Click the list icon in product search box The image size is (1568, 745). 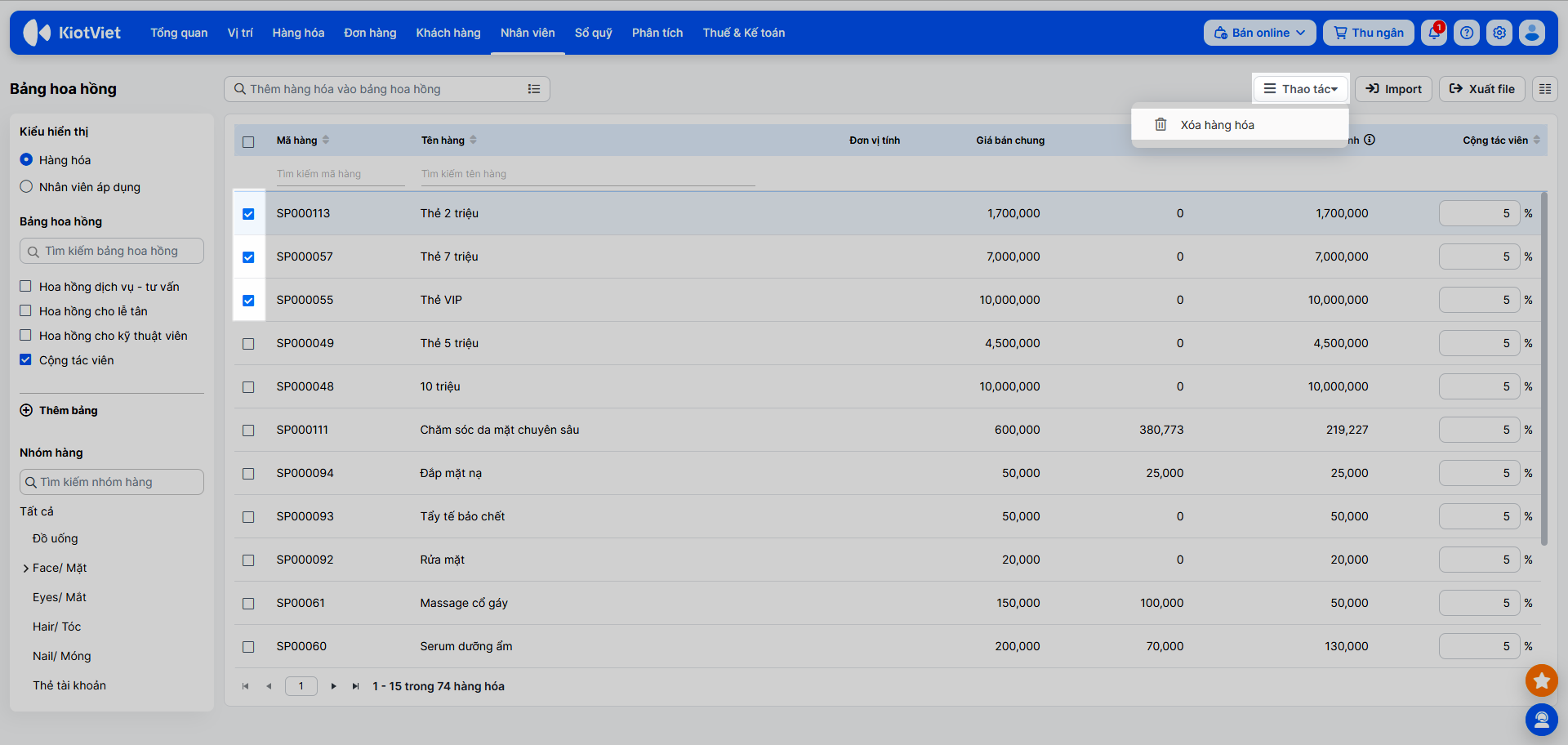coord(534,89)
